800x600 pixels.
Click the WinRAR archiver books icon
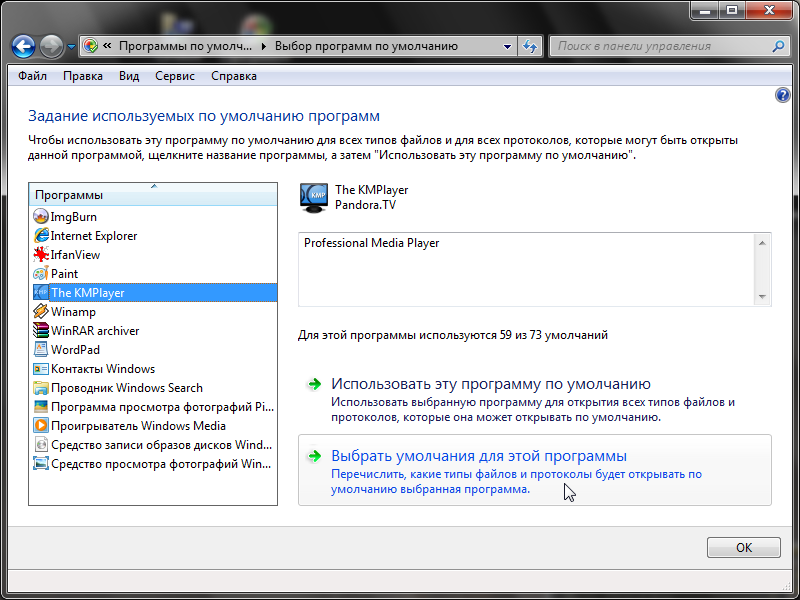41,330
